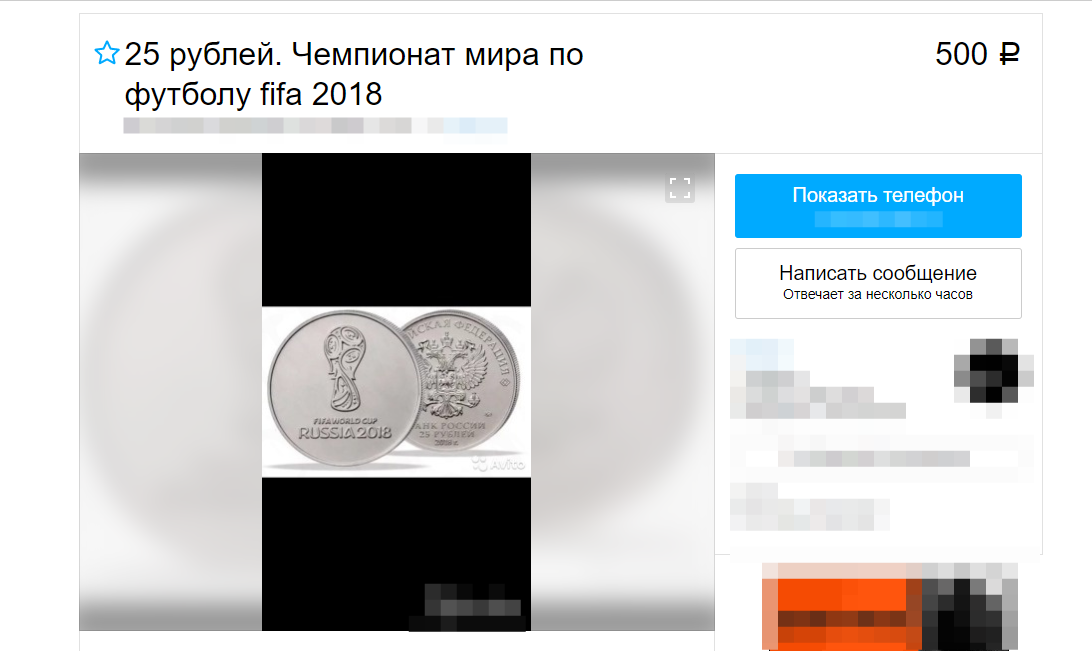Open the orange advertisement banner
Viewport: 1092px width, 651px height.
[x=890, y=606]
